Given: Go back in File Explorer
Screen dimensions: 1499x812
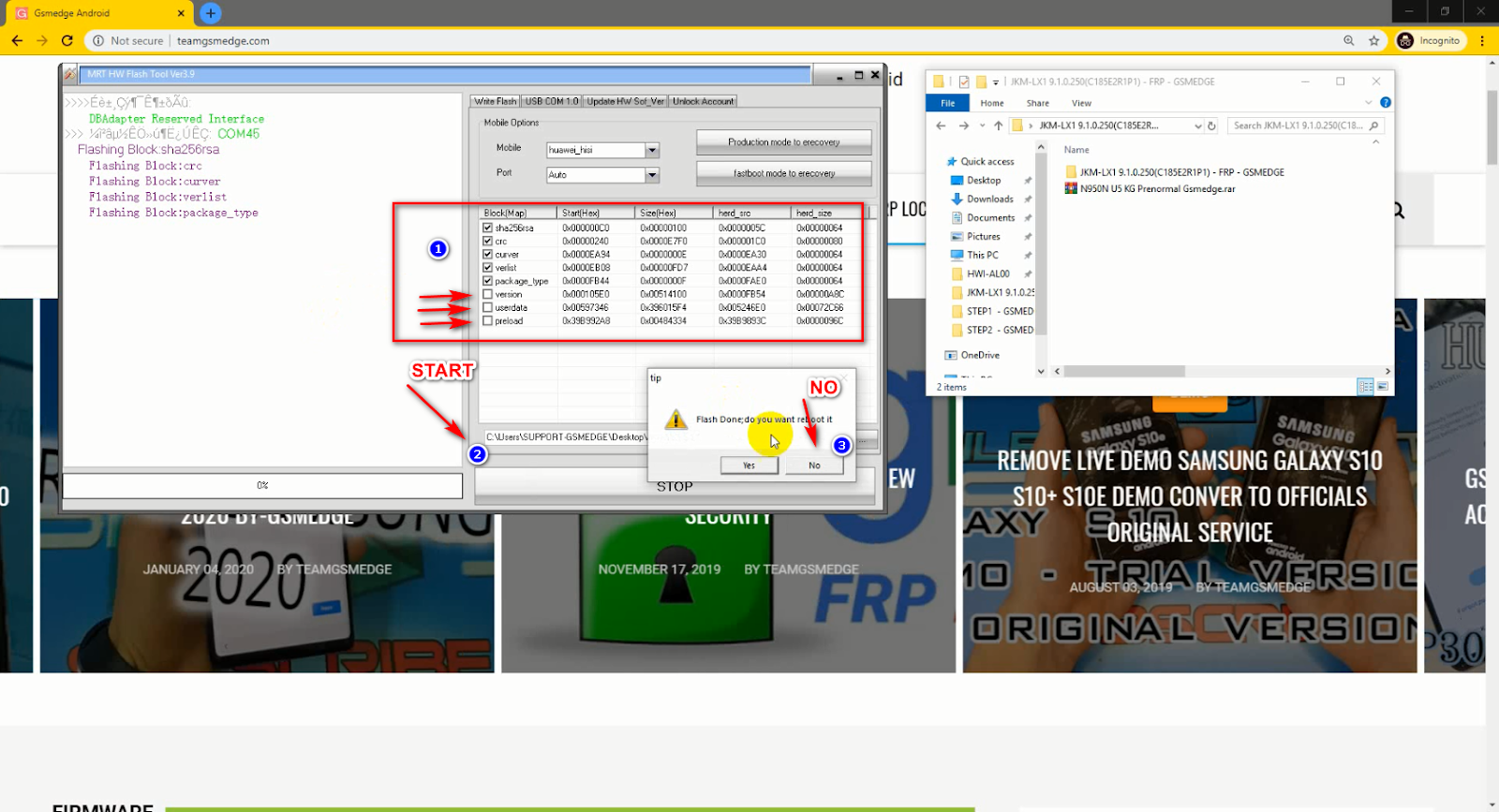Looking at the screenshot, I should (x=942, y=125).
